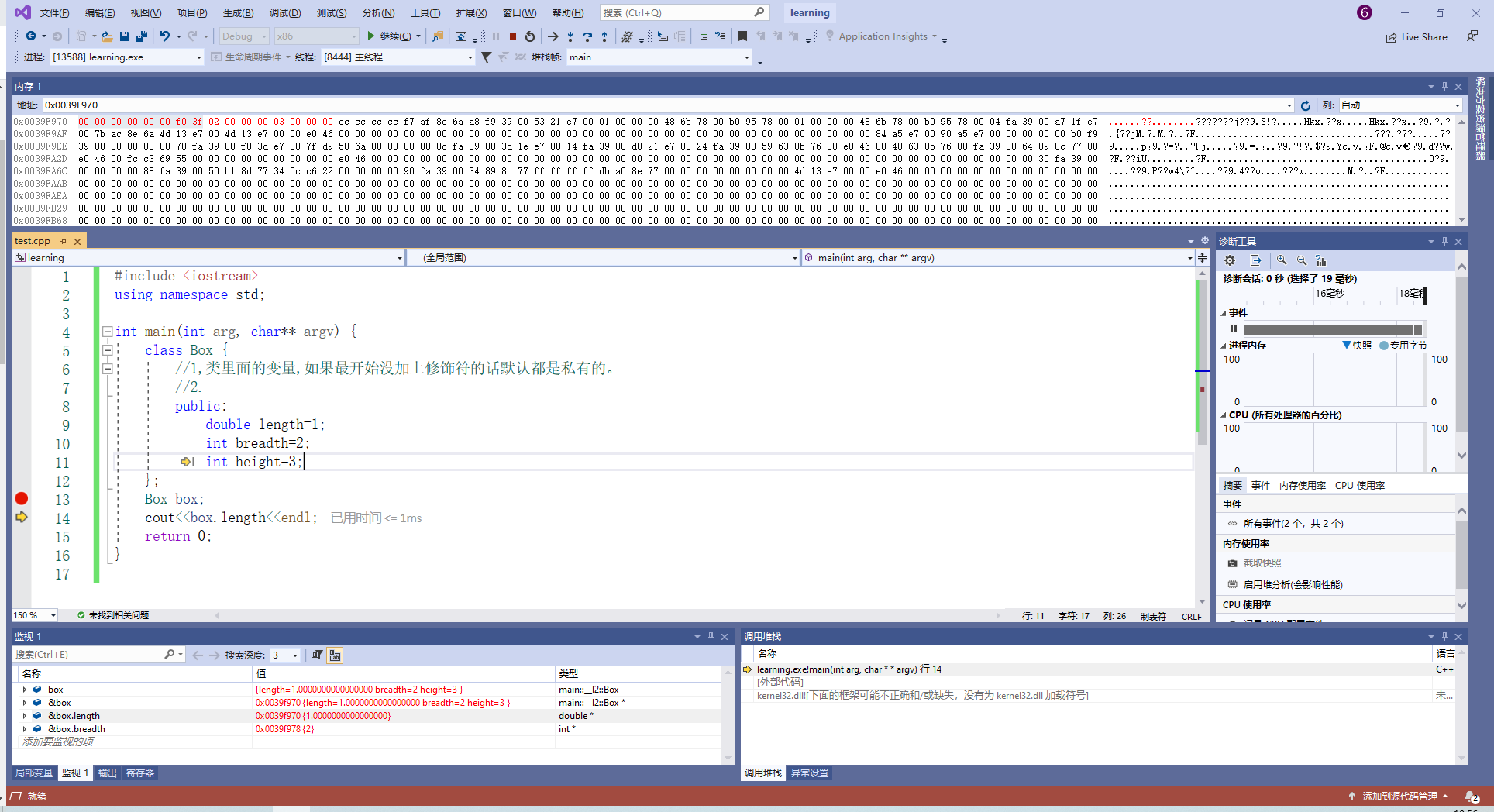The image size is (1494, 812).
Task: Open the editor zoom level dropdown at 150 %
Action: [x=35, y=615]
